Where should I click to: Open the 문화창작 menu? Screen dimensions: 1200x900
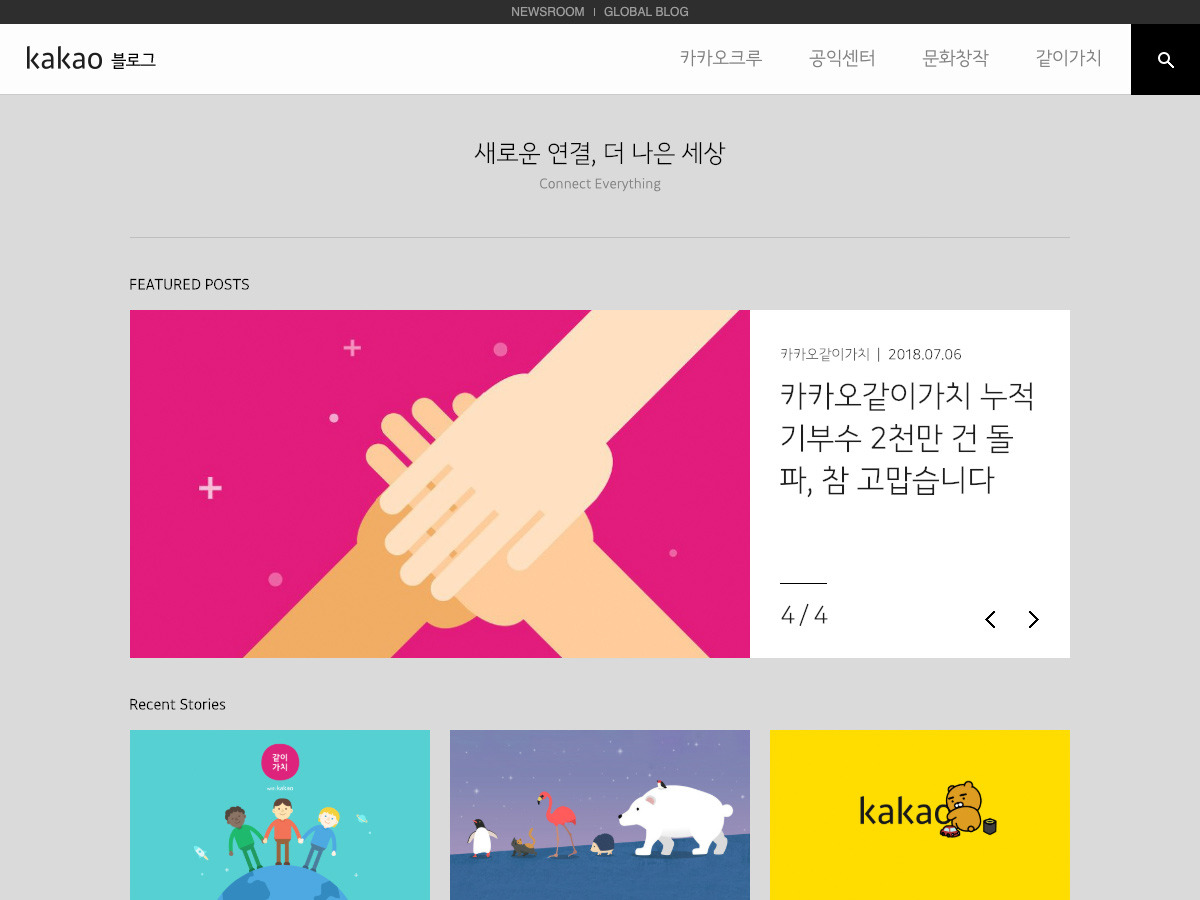point(955,59)
